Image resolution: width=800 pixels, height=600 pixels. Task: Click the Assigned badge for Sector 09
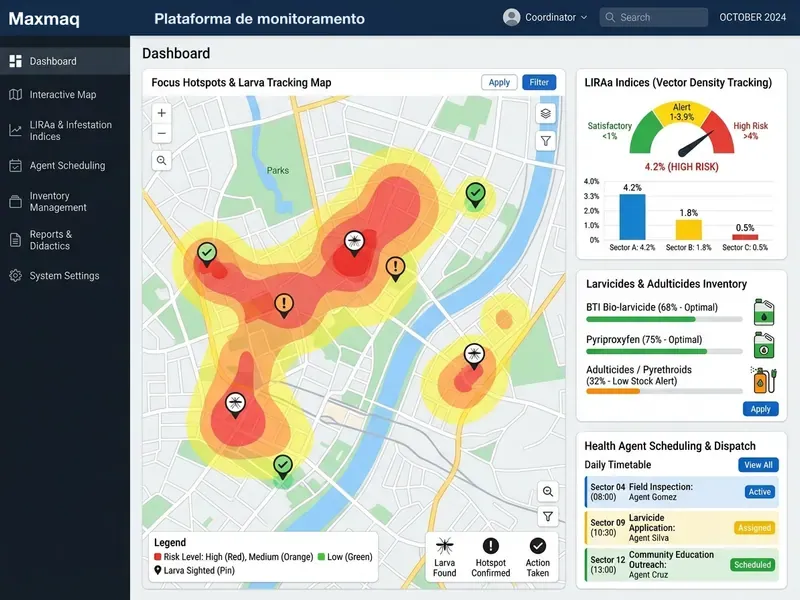755,528
